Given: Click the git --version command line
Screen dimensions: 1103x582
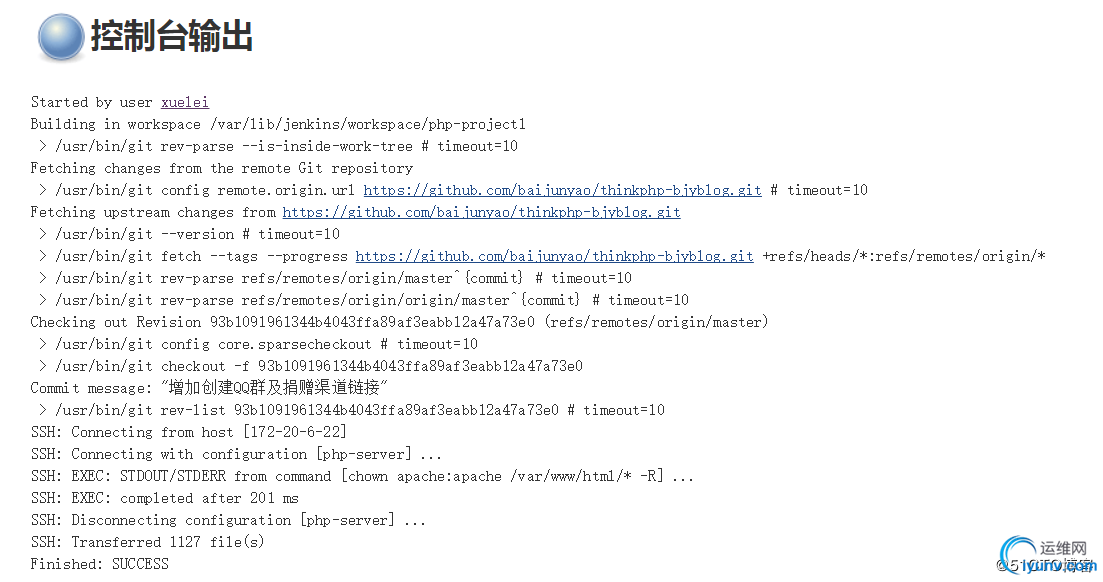Looking at the screenshot, I should point(189,234).
